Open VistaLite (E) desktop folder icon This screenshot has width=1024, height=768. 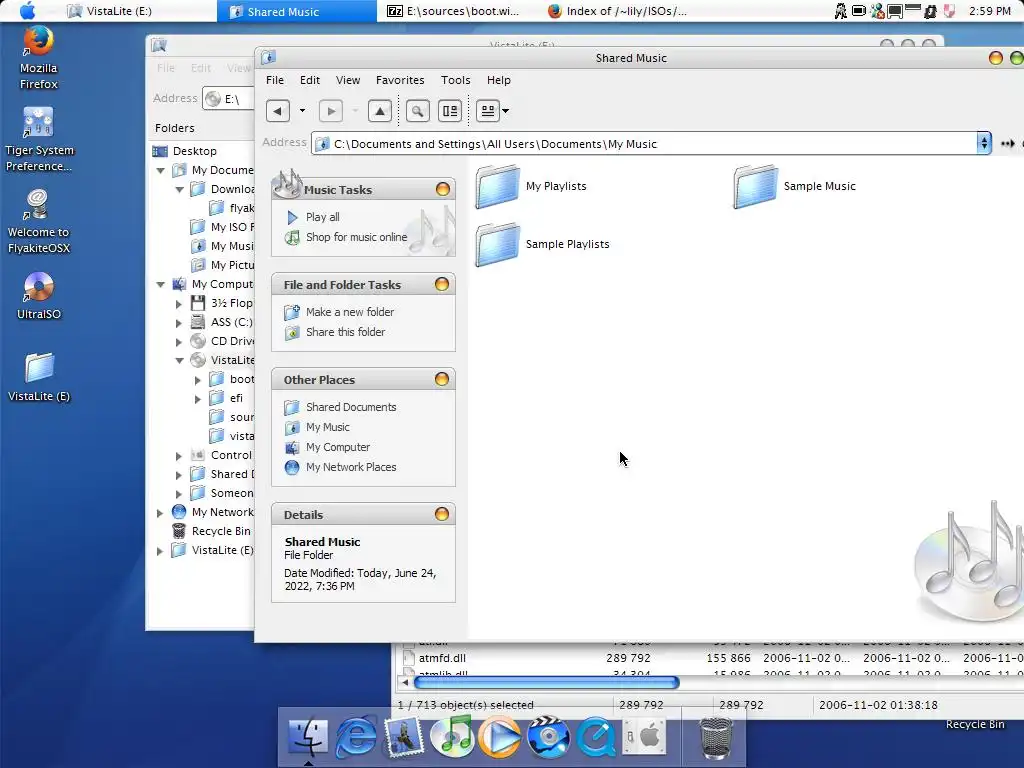[39, 377]
